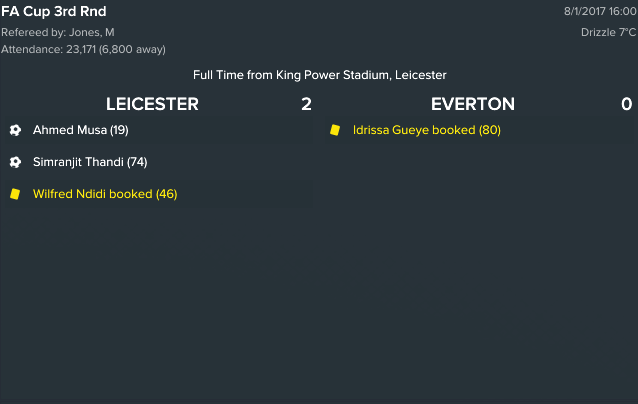Click the goal ball icon beside Simranjit Thandi
This screenshot has width=638, height=404.
(15, 162)
